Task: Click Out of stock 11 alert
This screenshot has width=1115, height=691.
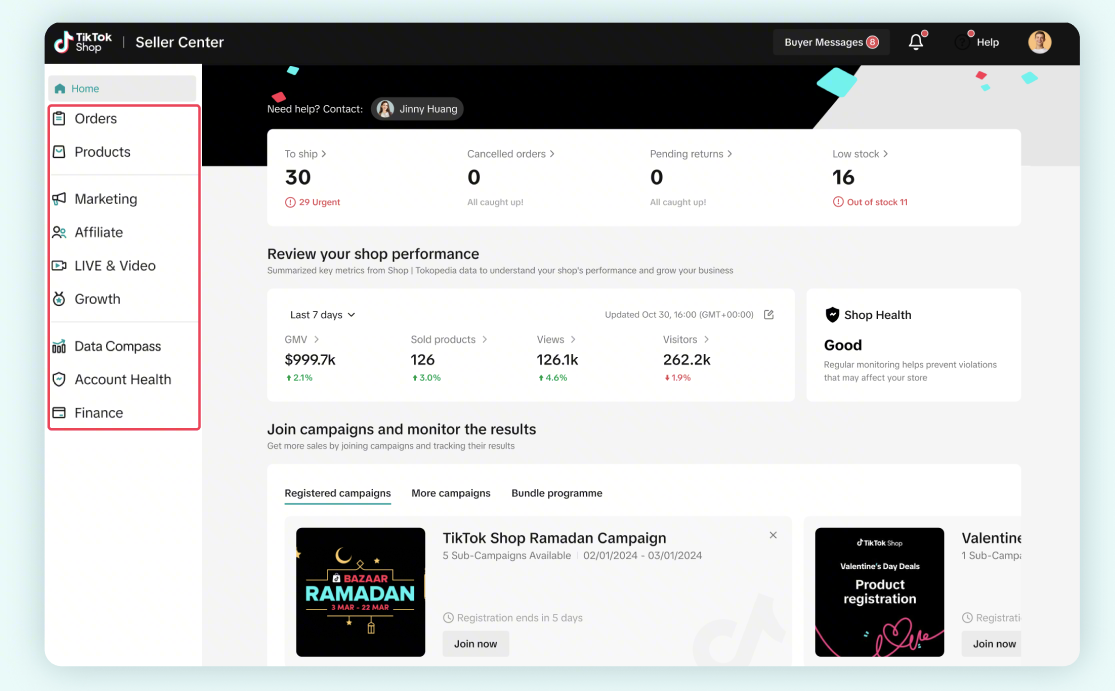Action: 870,202
